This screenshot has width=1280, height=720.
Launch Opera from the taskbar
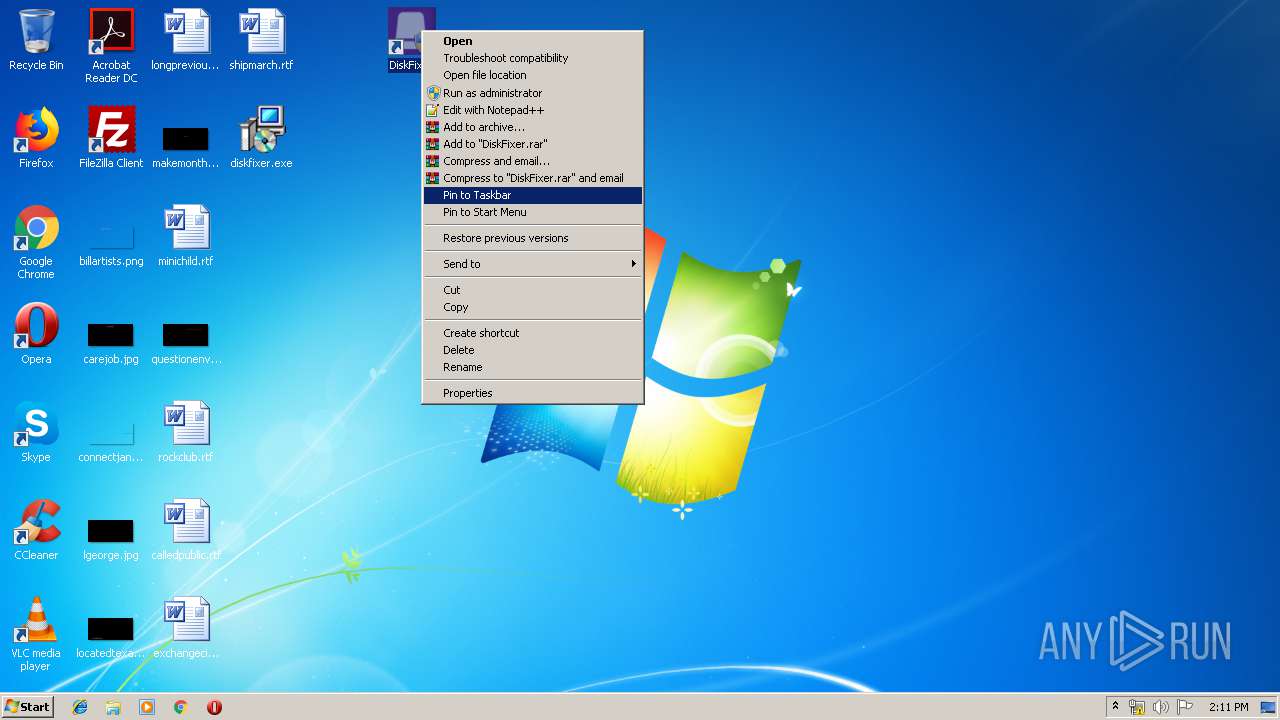click(x=214, y=707)
